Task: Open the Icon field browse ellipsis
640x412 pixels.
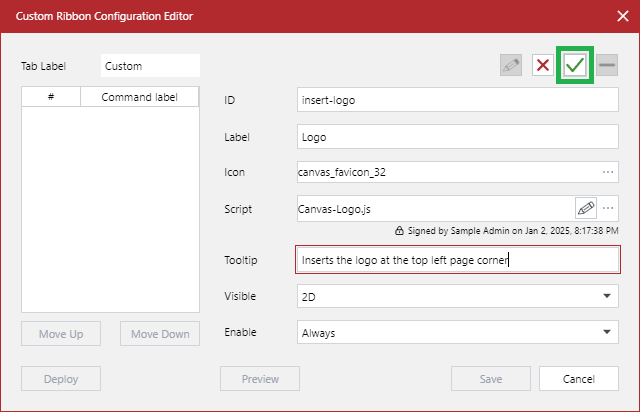Action: (608, 172)
